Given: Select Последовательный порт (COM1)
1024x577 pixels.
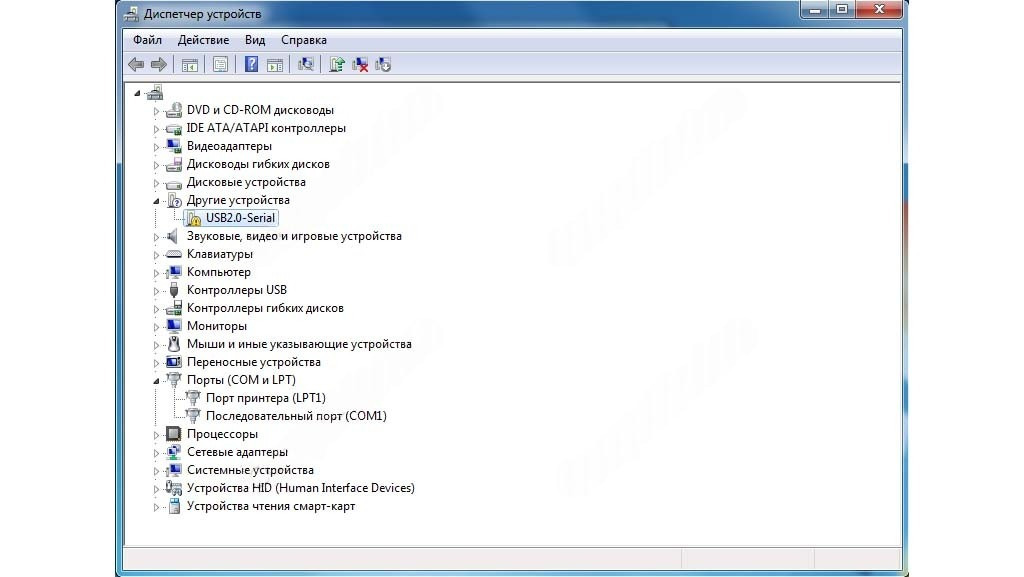Looking at the screenshot, I should (x=295, y=416).
